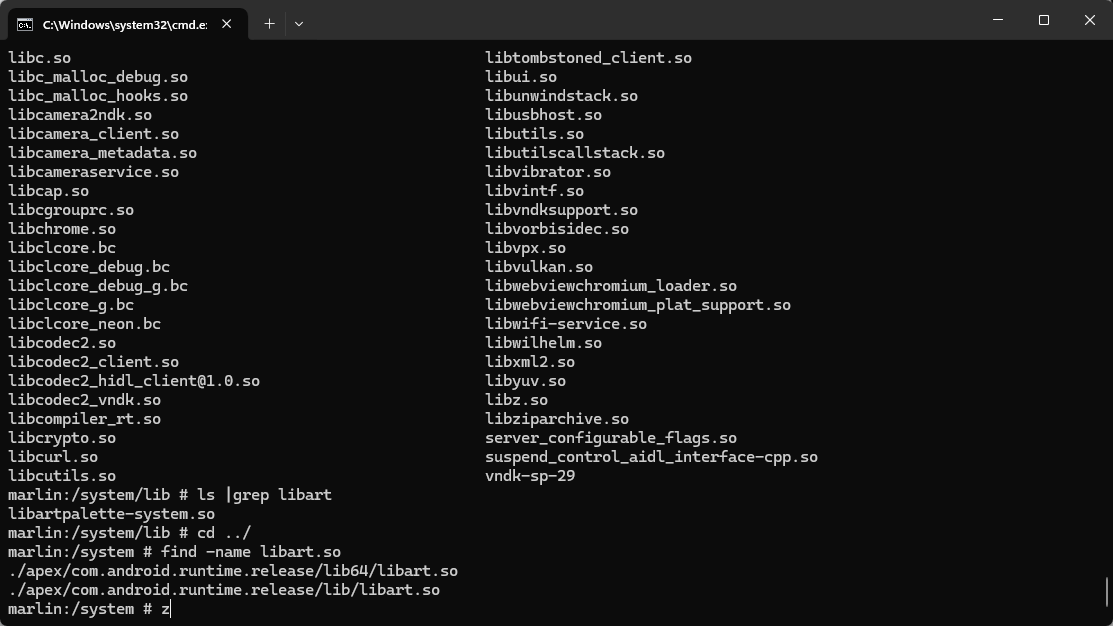Viewport: 1113px width, 626px height.
Task: Maximize the terminal window
Action: (x=1044, y=20)
